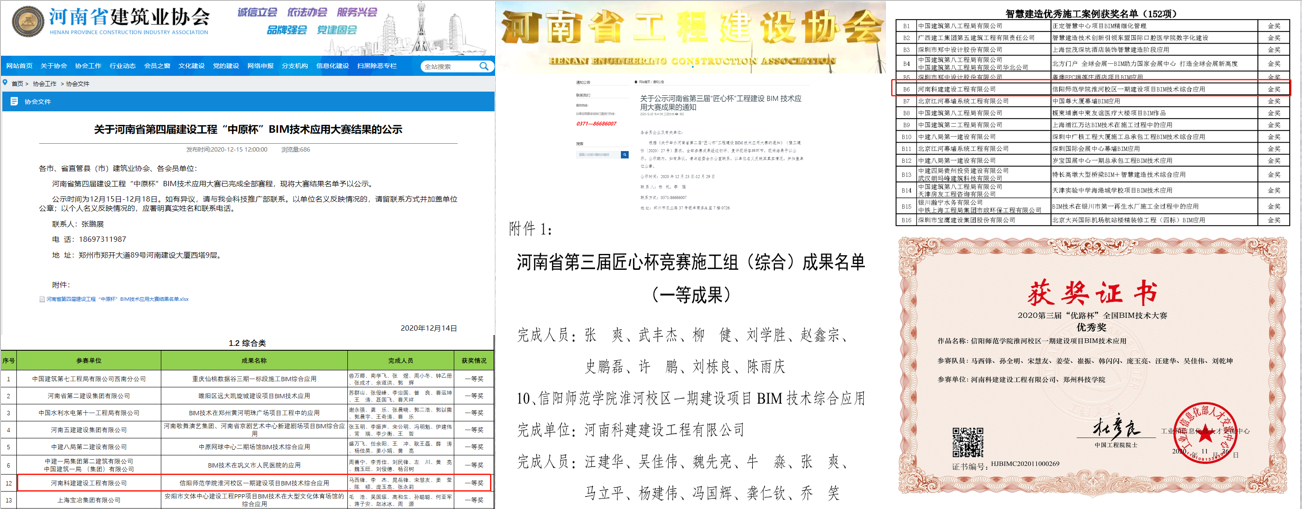1302x509 pixels.
Task: Click the xlsx file icon next to attachment
Action: (x=42, y=299)
